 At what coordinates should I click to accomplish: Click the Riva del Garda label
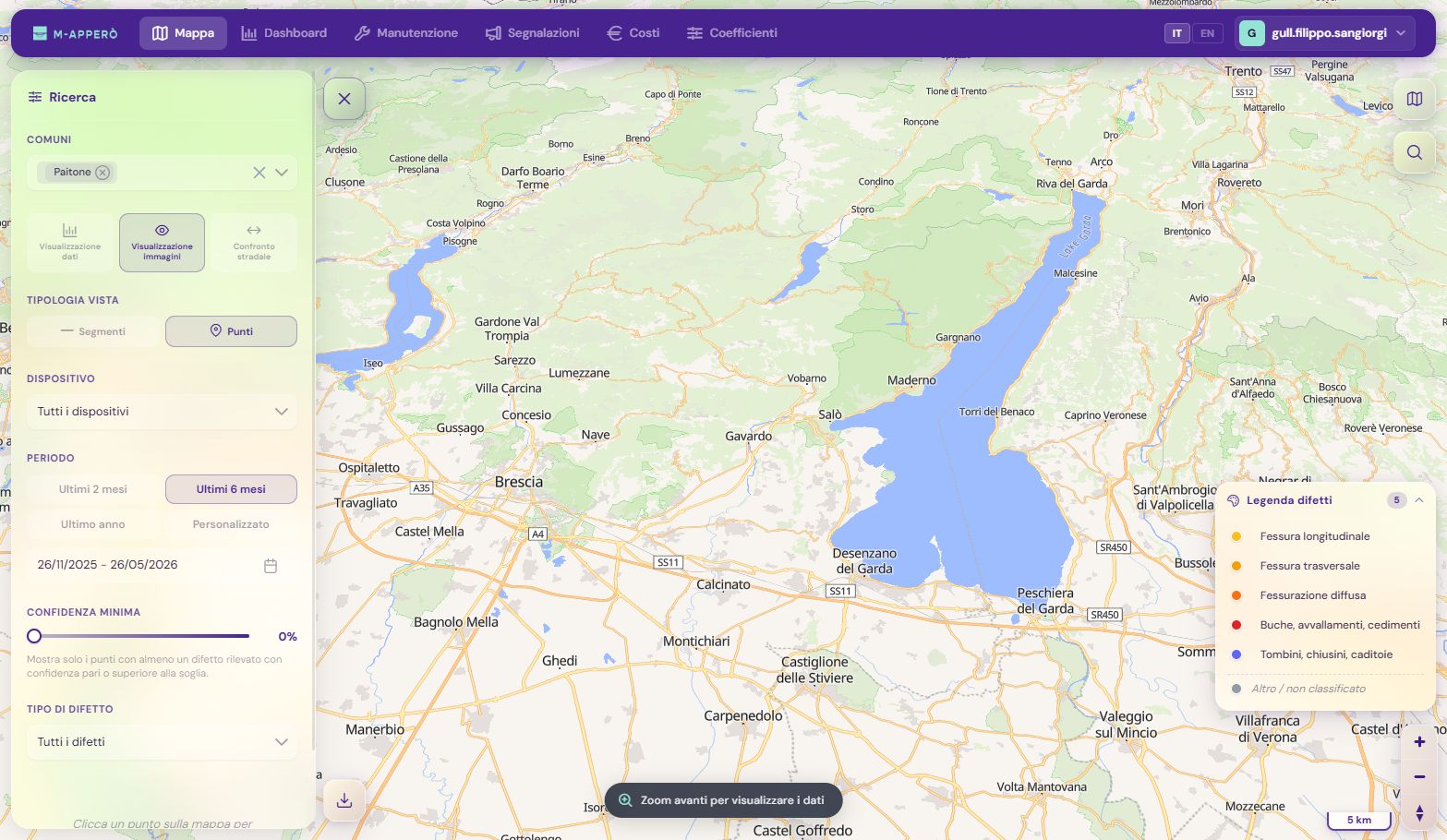click(1071, 184)
